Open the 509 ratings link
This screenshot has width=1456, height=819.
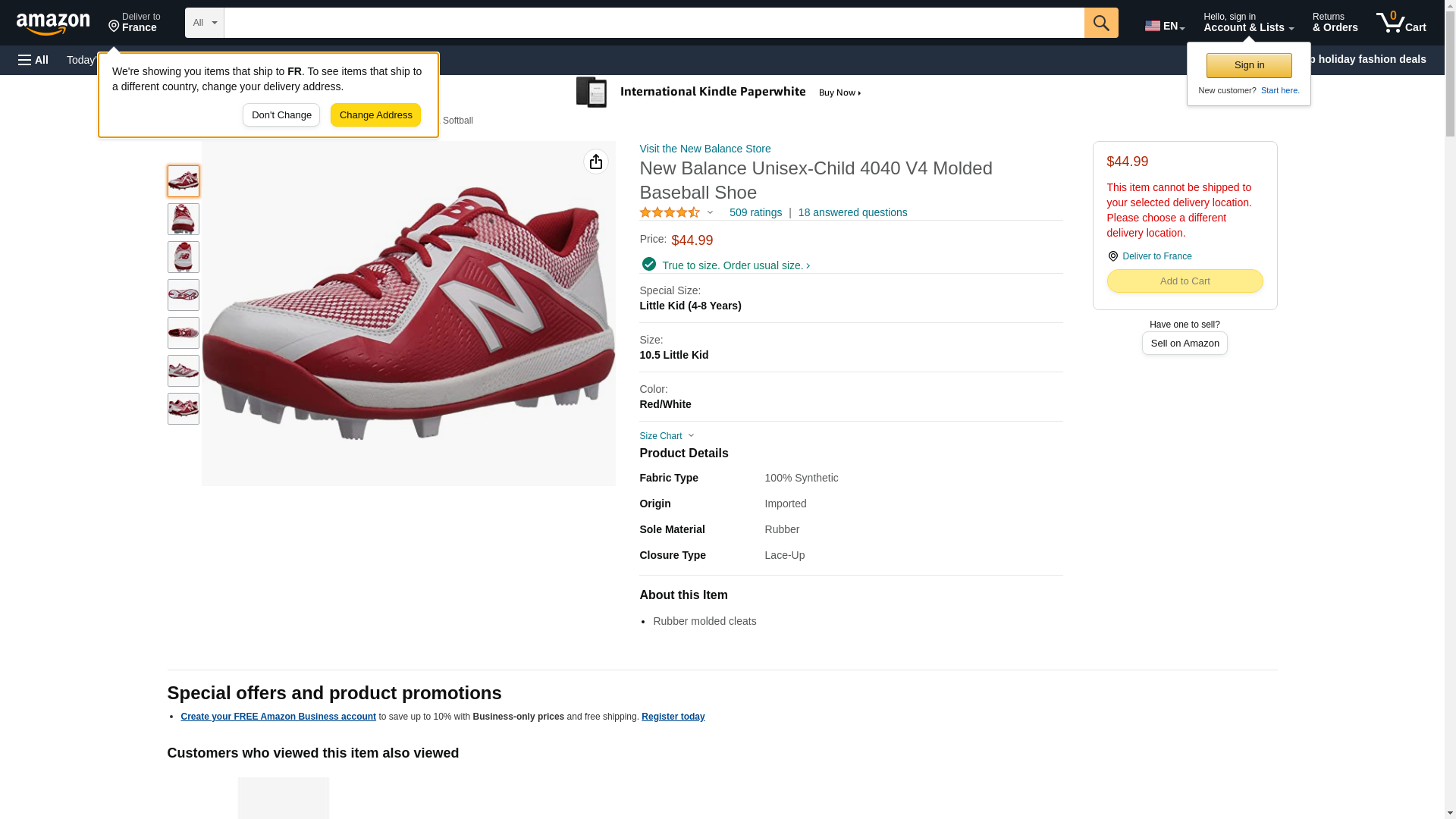pos(755,213)
